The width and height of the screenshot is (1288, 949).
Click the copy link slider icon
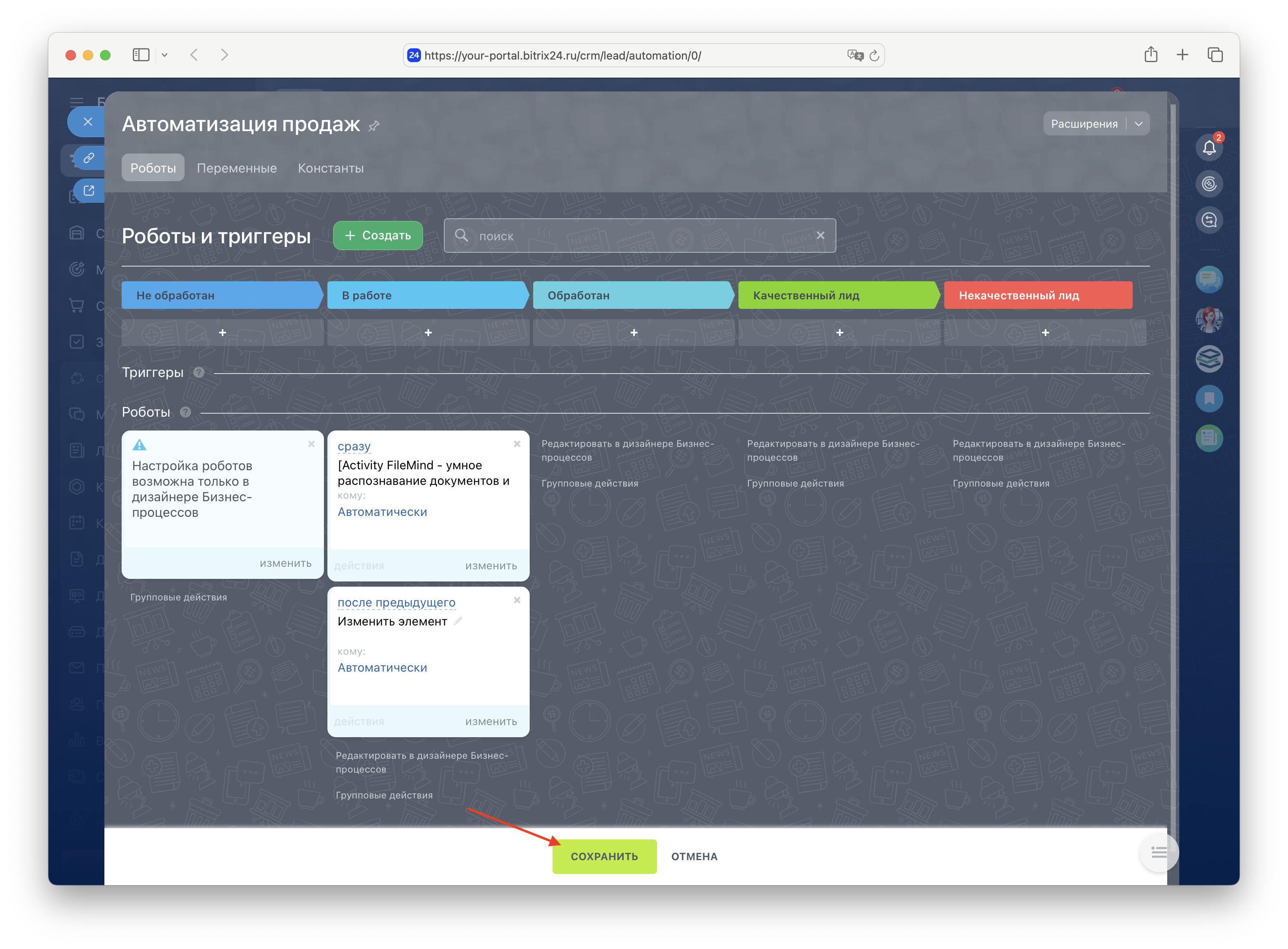click(89, 158)
